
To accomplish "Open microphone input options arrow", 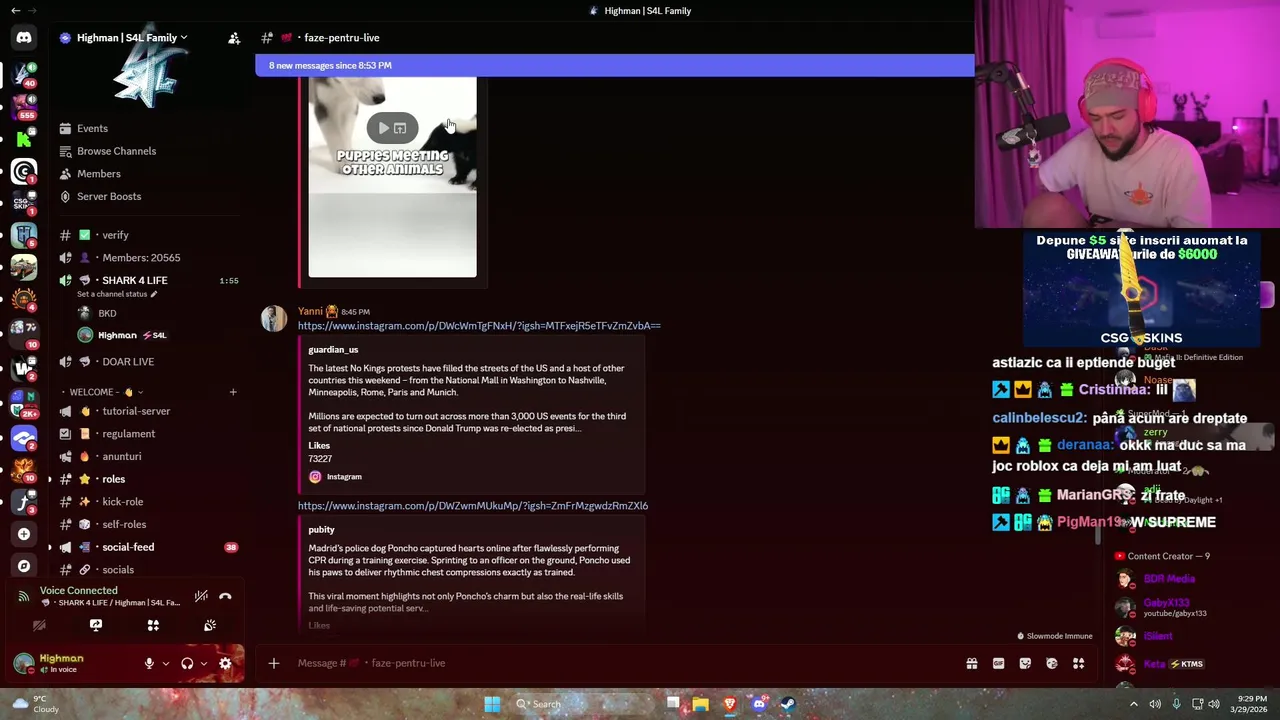I will 165,663.
